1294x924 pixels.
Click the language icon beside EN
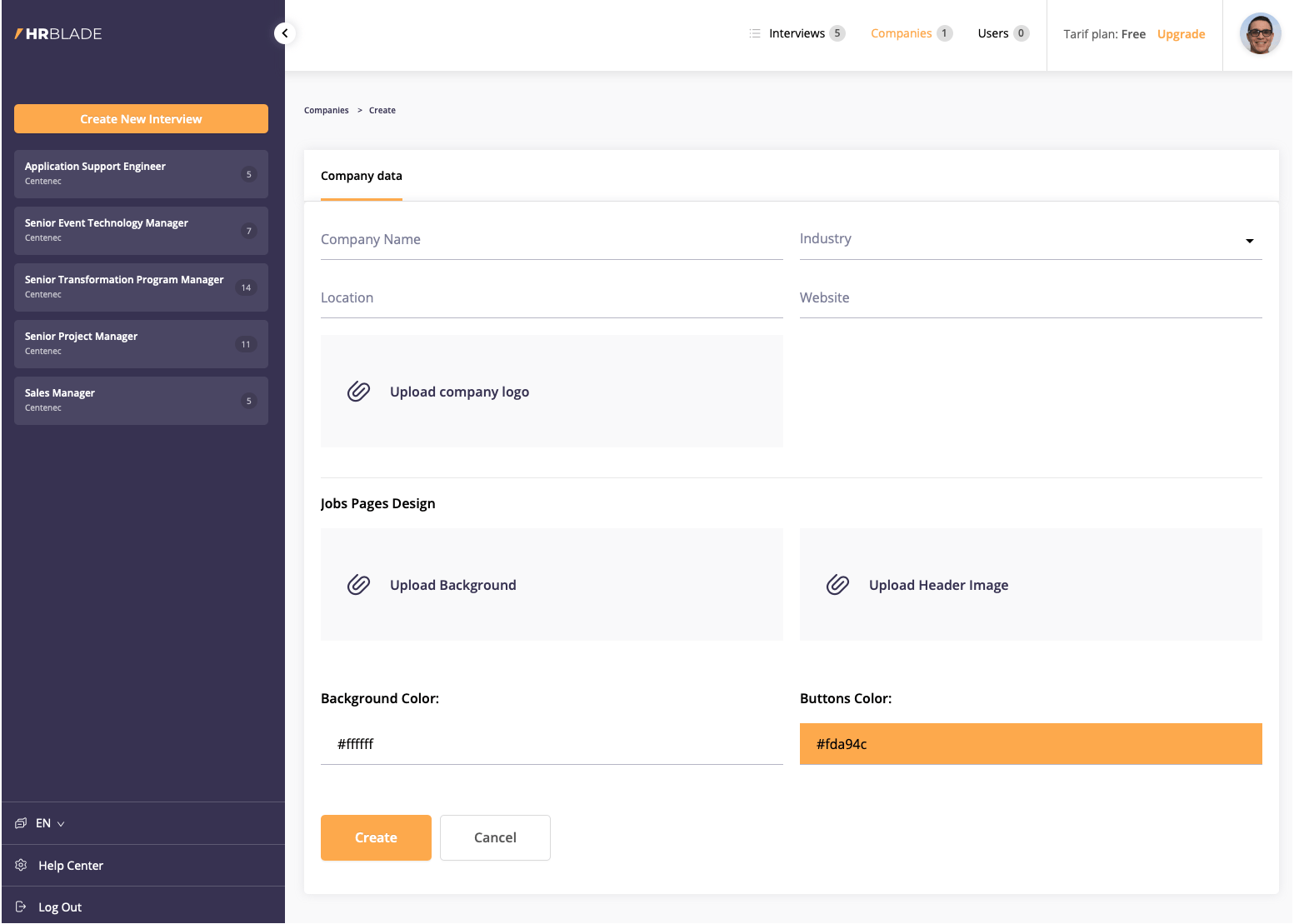[x=21, y=823]
